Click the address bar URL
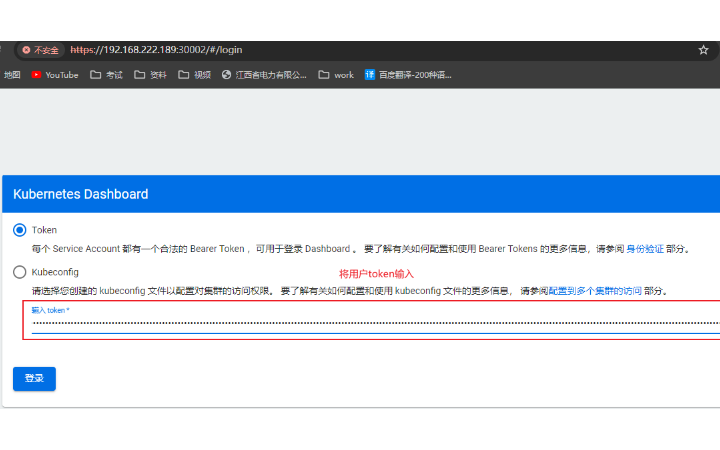Viewport: 720px width, 450px height. coord(156,50)
